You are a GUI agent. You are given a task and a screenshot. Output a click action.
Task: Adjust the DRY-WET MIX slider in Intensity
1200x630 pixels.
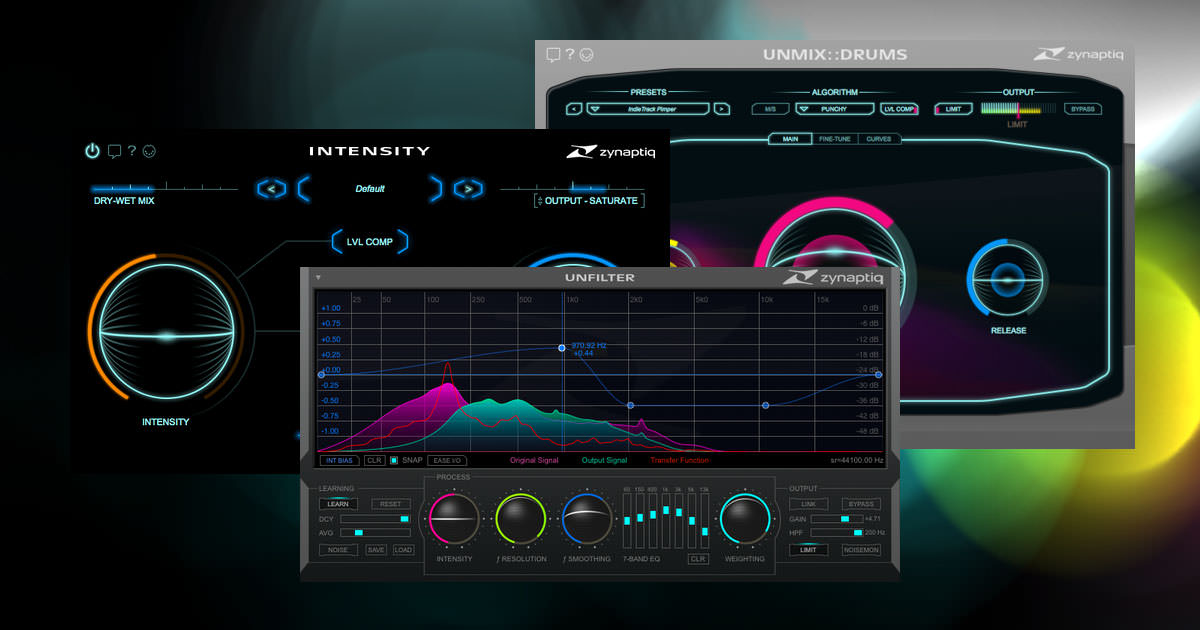[167, 187]
